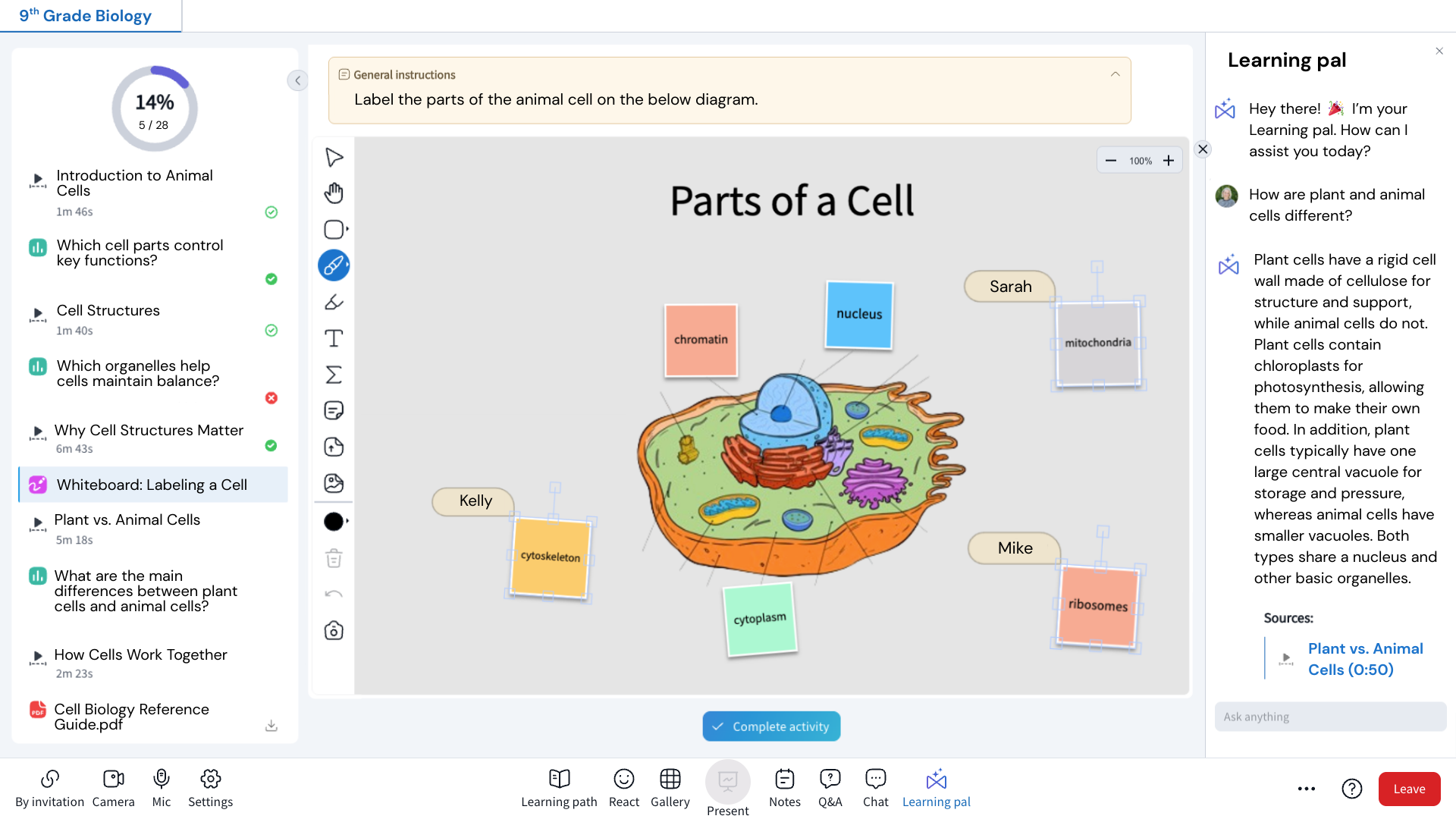Click the Ask anything input field
The width and height of the screenshot is (1456, 819).
click(x=1330, y=717)
